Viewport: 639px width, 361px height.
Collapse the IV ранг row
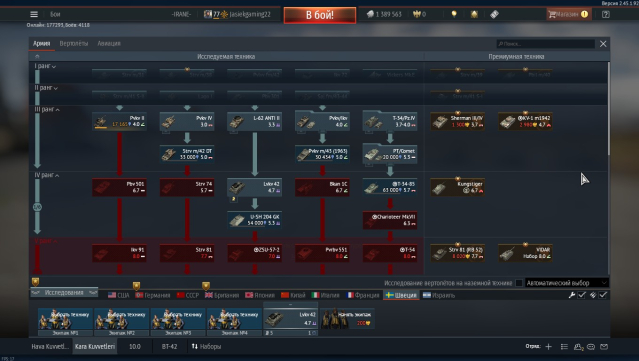[46, 175]
